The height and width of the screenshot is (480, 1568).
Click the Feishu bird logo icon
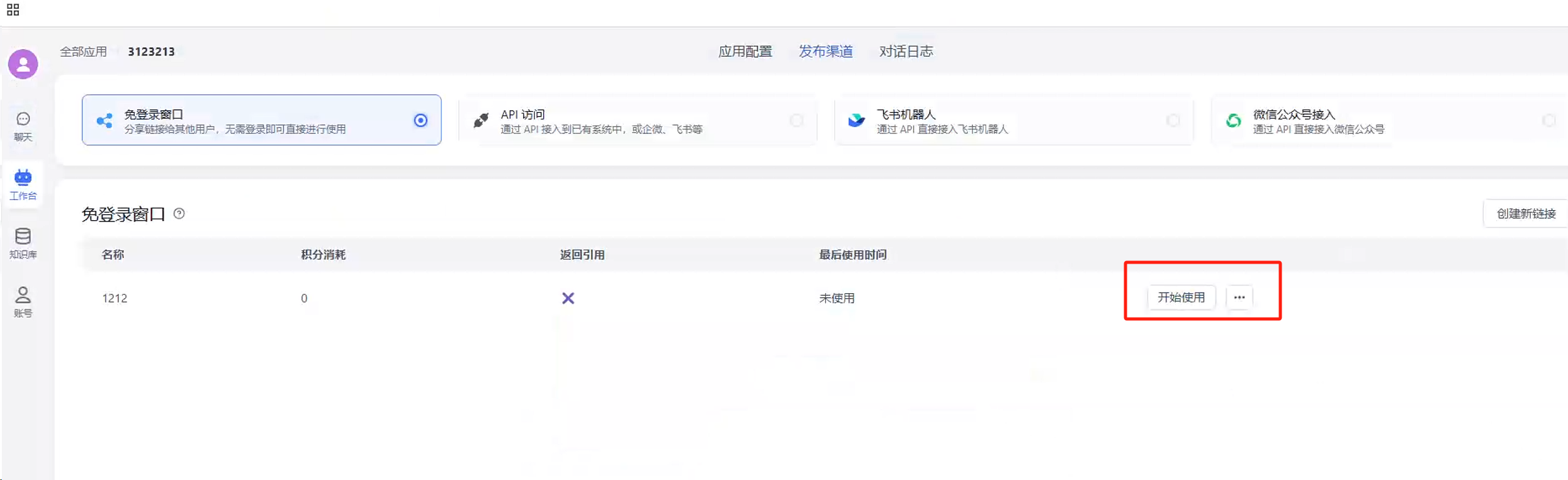[x=856, y=120]
